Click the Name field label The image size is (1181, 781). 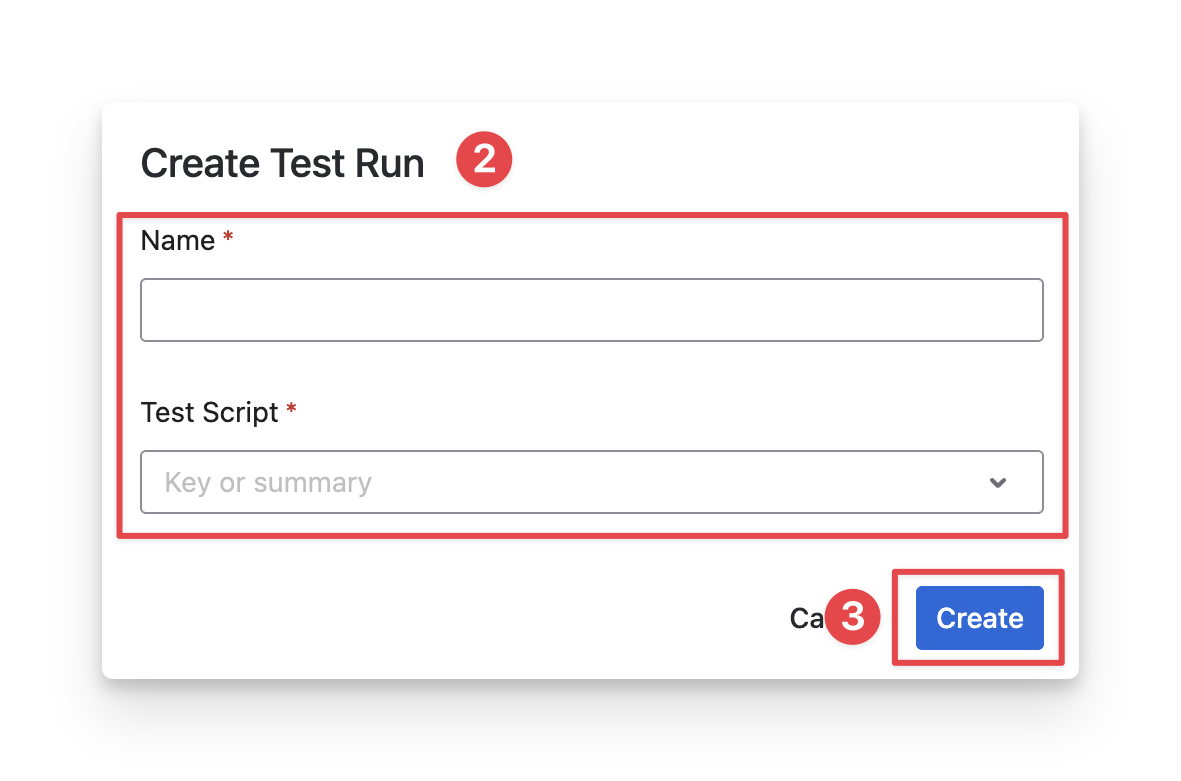click(178, 241)
